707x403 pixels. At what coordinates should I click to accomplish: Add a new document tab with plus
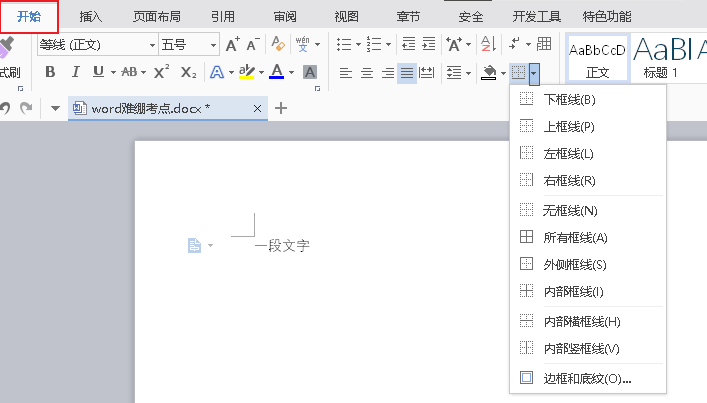(281, 108)
